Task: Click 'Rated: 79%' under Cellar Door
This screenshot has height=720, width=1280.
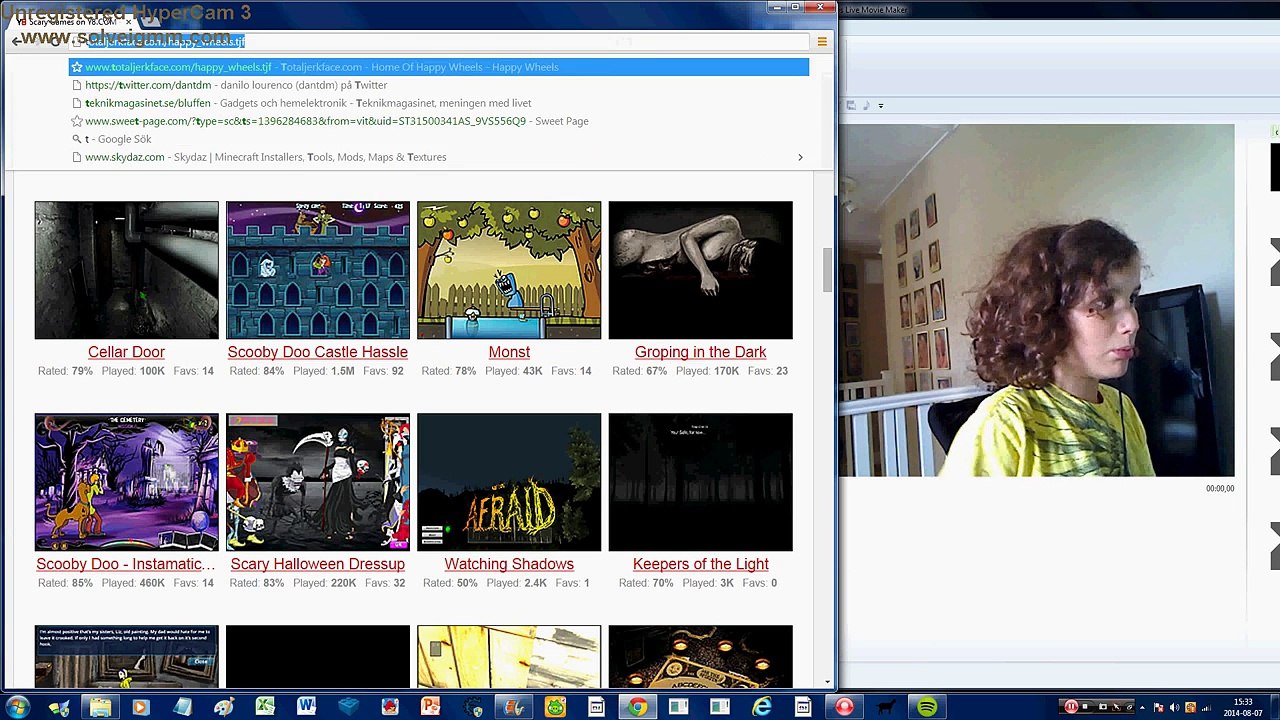Action: click(x=65, y=371)
